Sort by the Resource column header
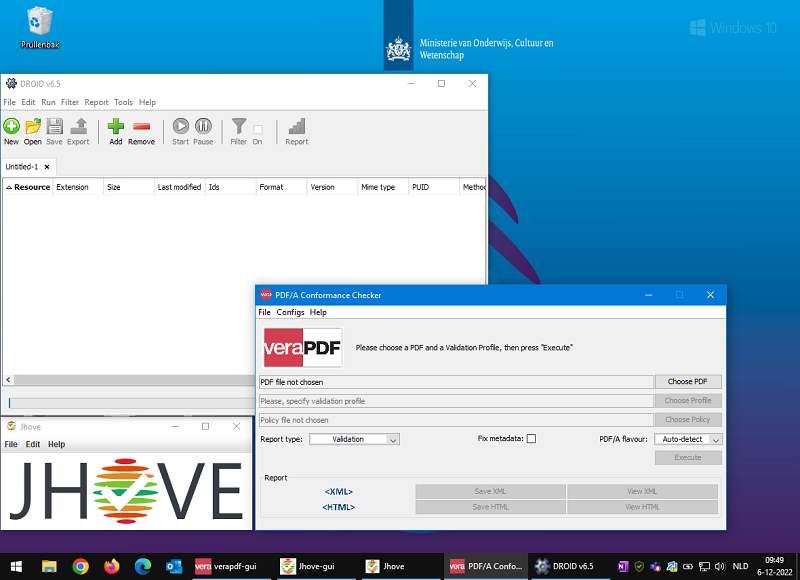The image size is (800, 580). (x=28, y=187)
